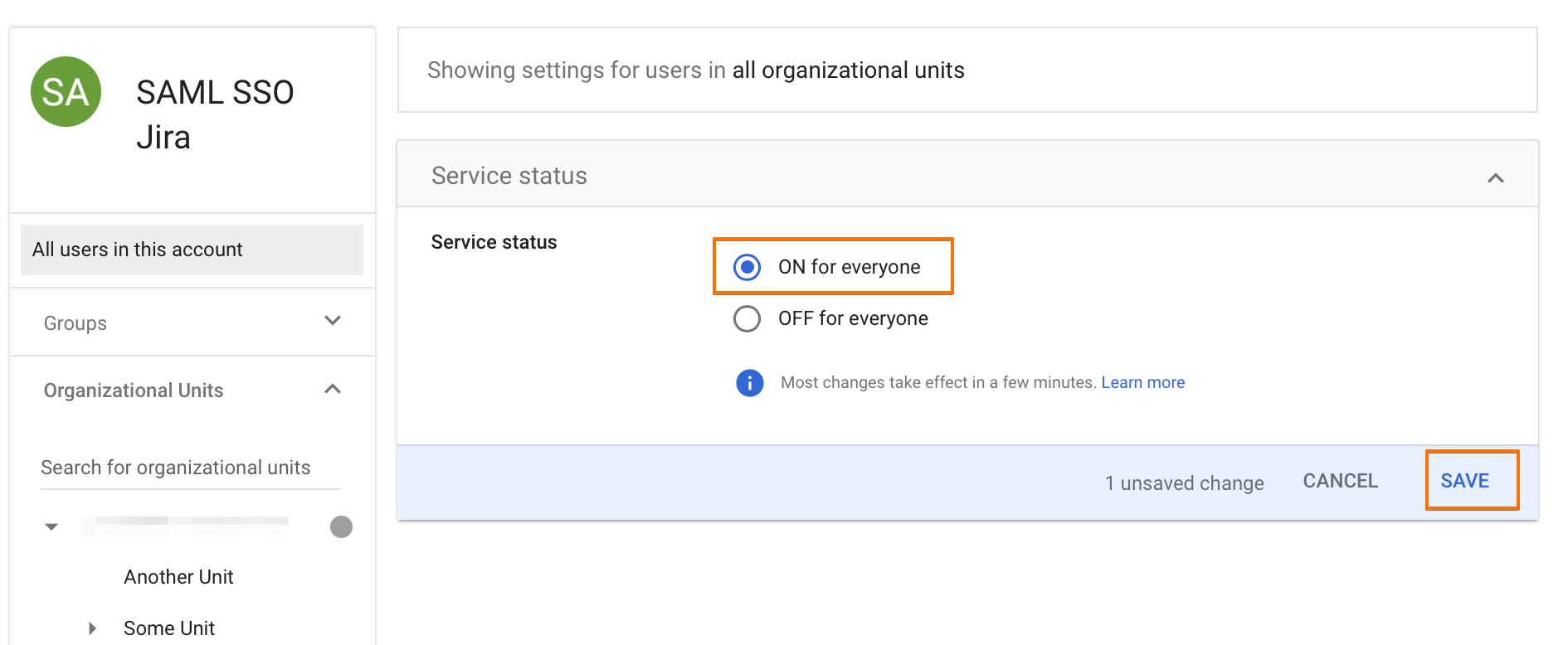Open Some Unit organizational unit
1568x645 pixels.
(169, 628)
